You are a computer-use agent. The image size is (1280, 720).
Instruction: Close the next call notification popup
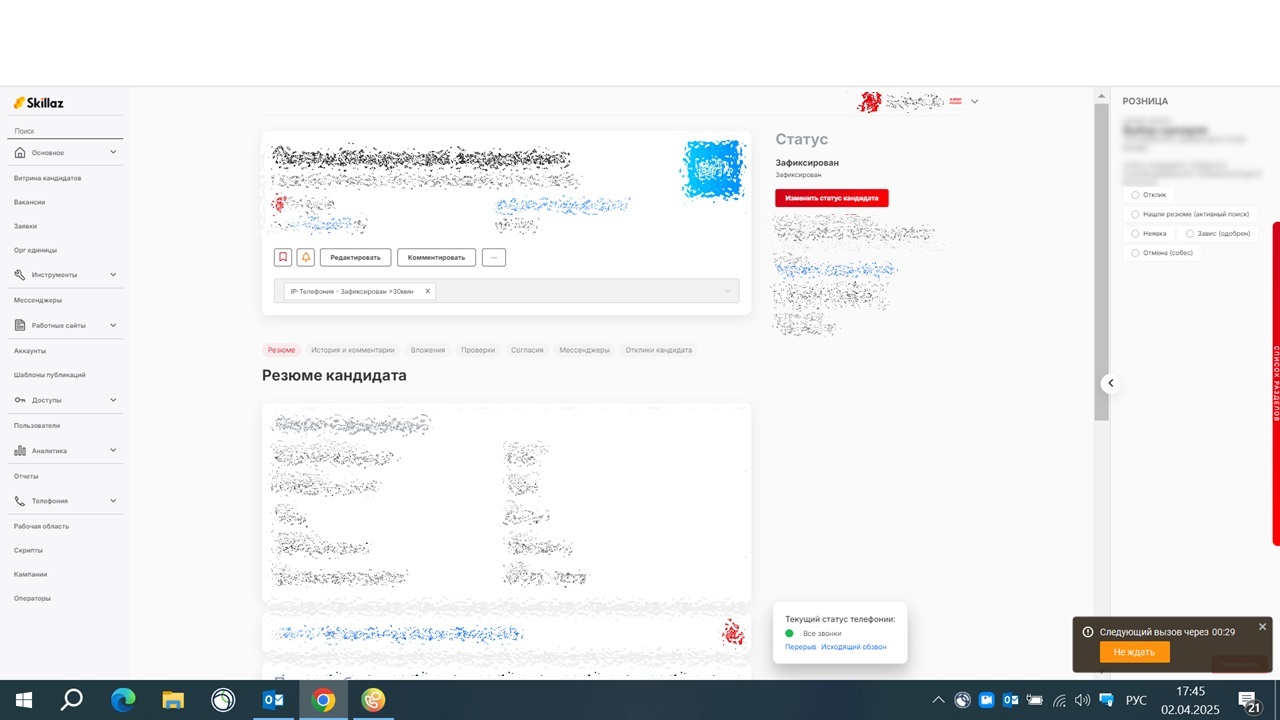click(1262, 627)
